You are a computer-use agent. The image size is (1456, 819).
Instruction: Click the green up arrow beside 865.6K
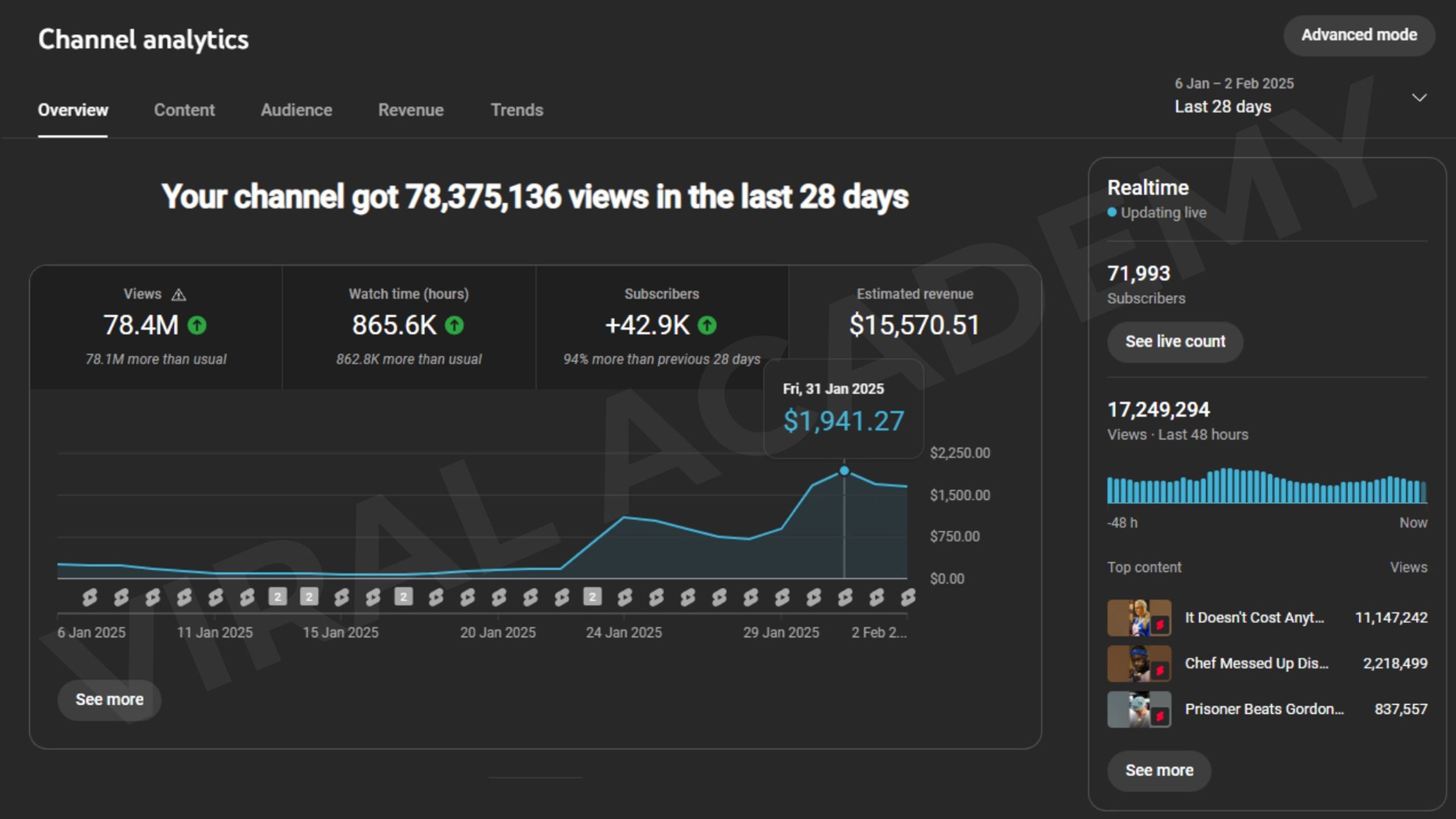pos(454,325)
